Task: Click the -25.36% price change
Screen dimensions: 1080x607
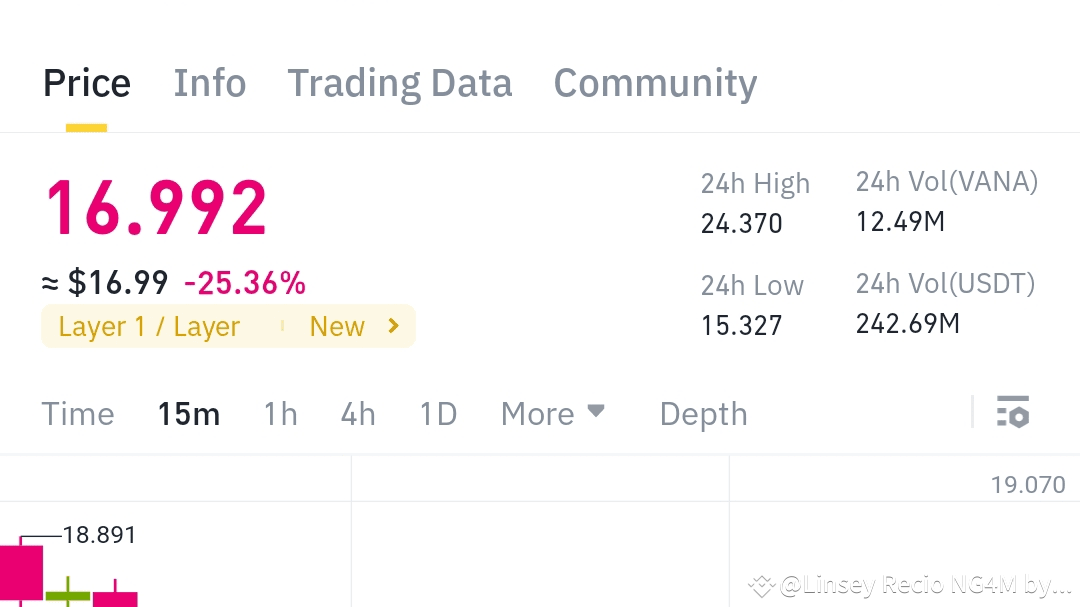Action: [245, 284]
